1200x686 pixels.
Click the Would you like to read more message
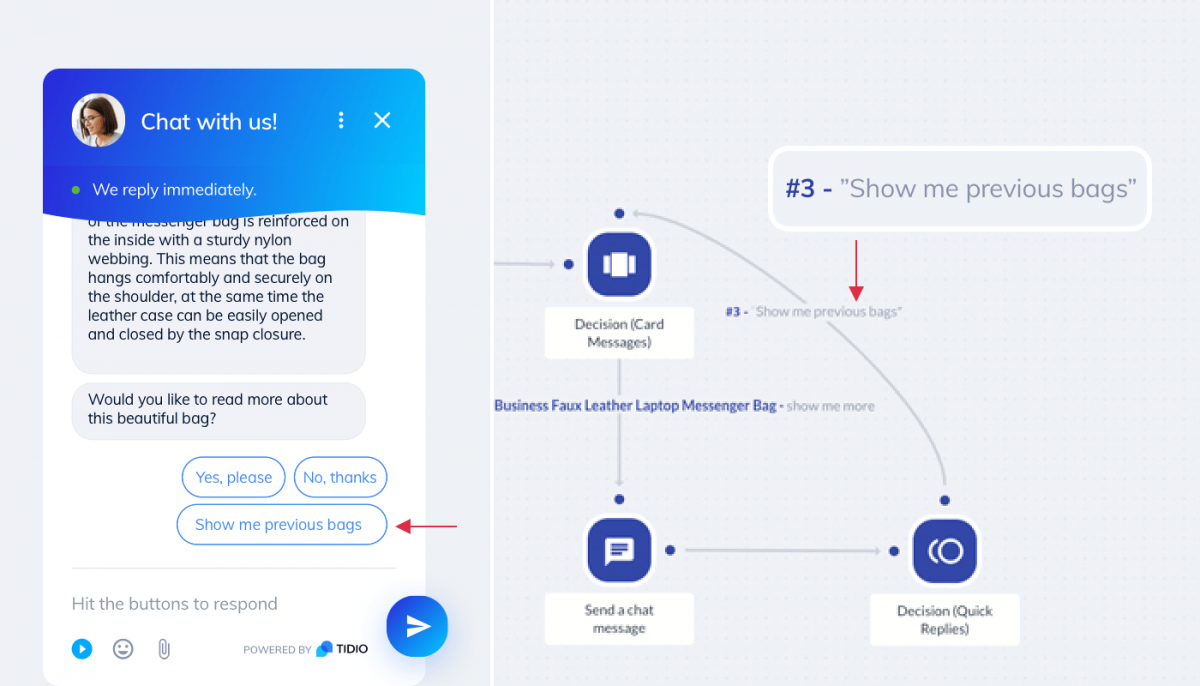click(x=218, y=409)
